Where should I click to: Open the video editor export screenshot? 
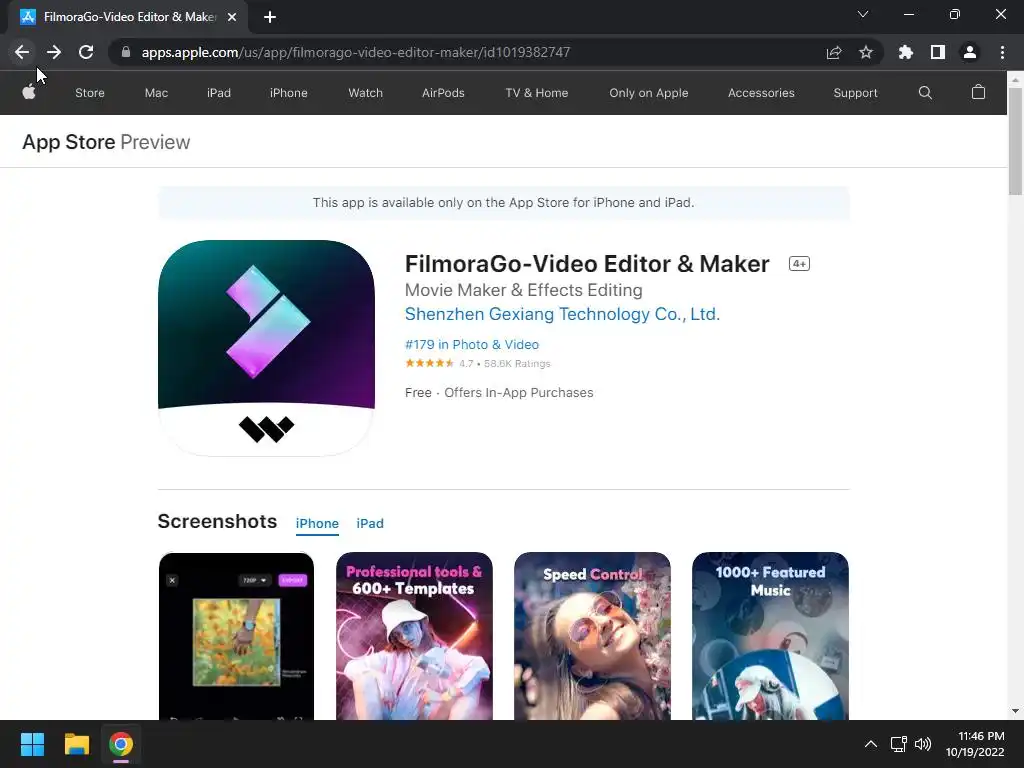pyautogui.click(x=236, y=636)
